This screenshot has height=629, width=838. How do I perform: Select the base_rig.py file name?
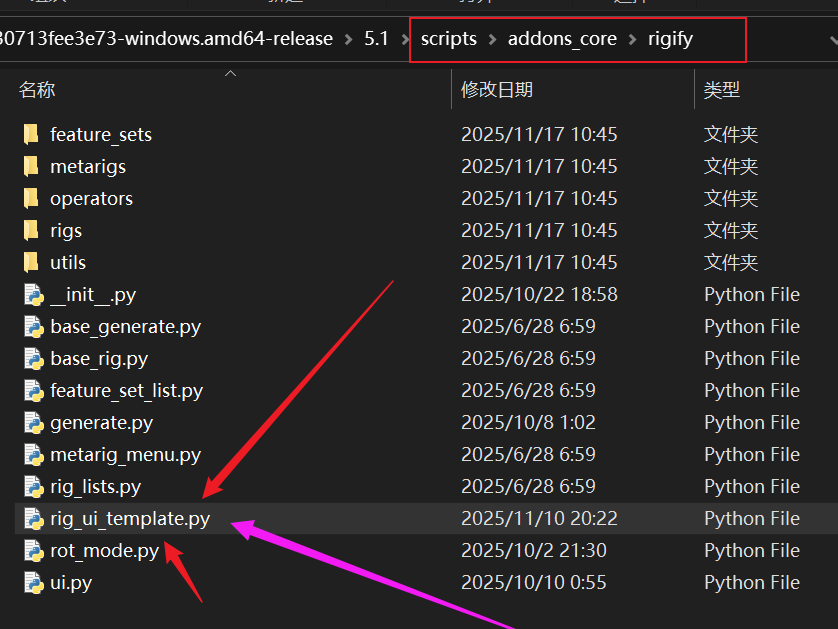pos(99,359)
